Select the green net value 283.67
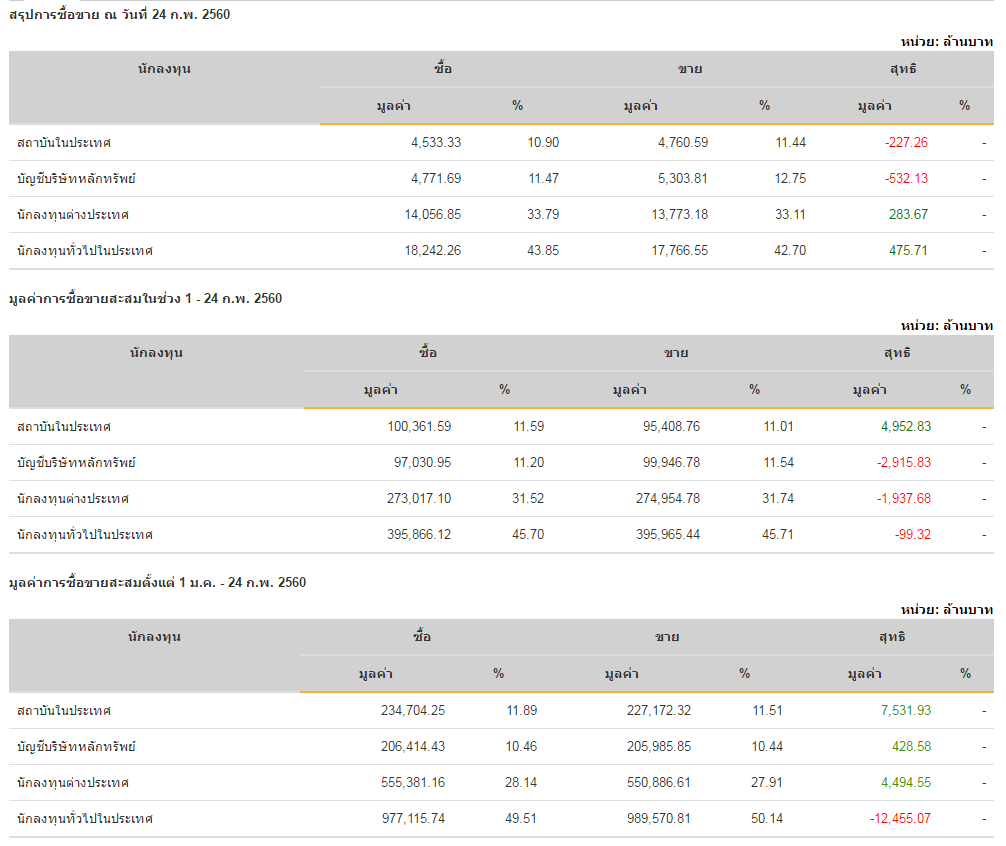1006x846 pixels. tap(908, 215)
